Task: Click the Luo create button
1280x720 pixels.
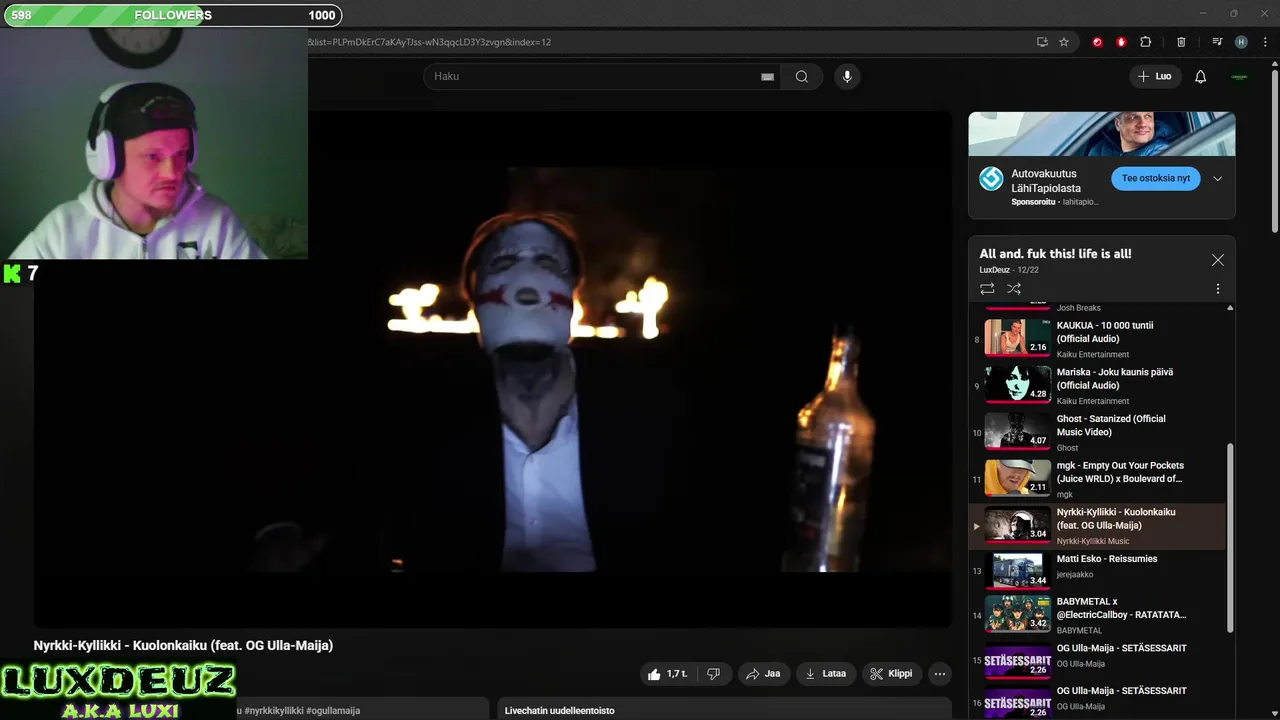Action: (x=1155, y=77)
